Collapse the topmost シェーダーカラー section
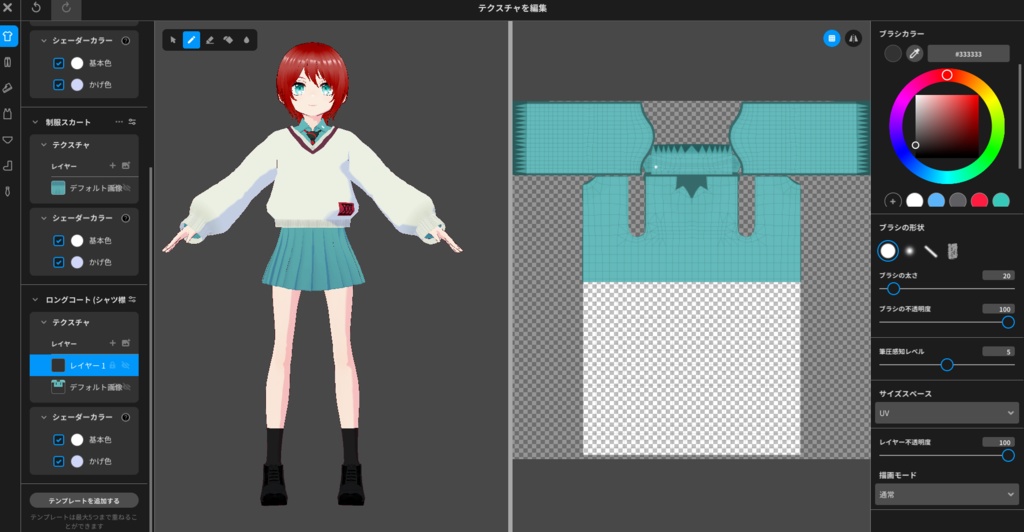 pos(44,40)
